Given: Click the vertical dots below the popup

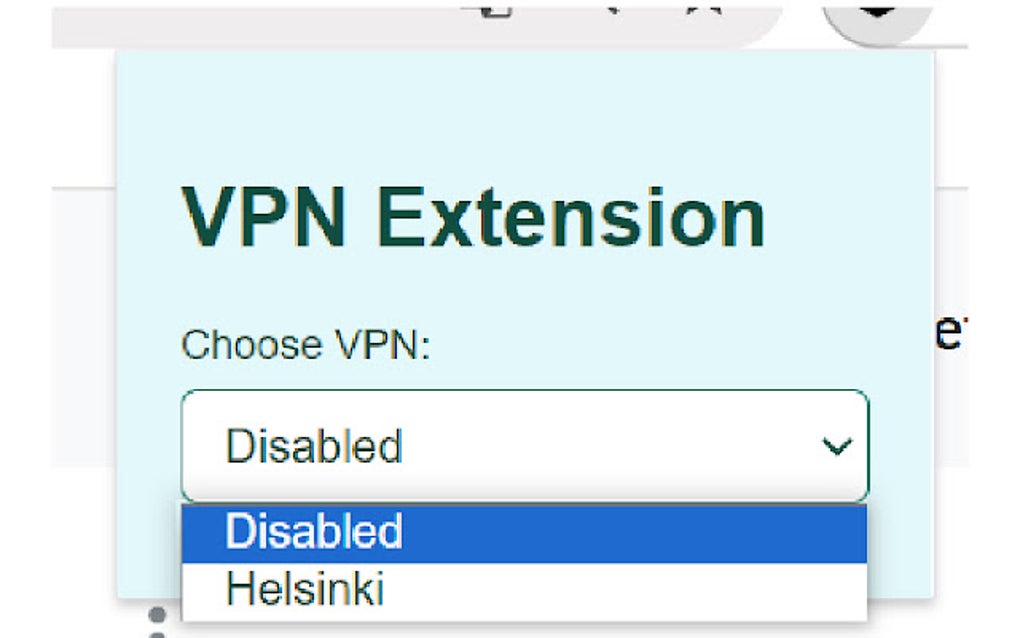Looking at the screenshot, I should tap(156, 622).
